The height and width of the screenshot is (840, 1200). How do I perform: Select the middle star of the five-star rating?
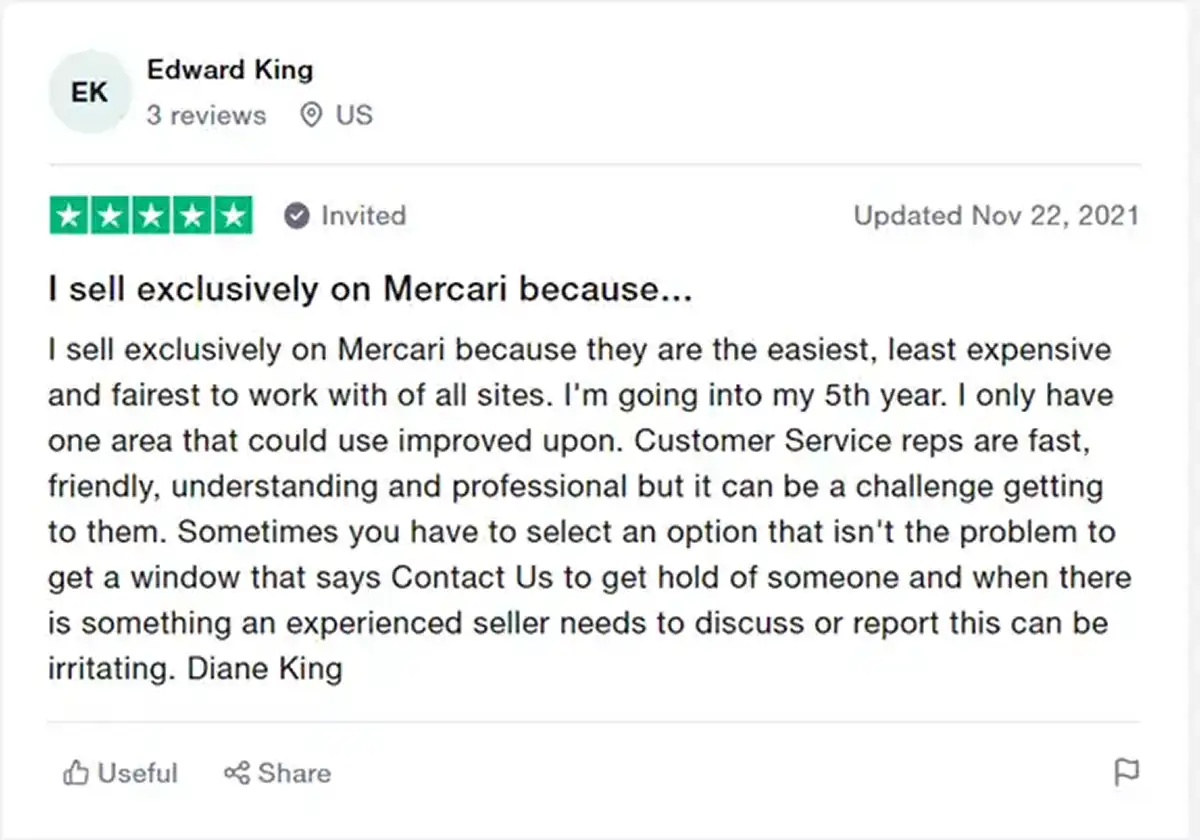[x=151, y=214]
